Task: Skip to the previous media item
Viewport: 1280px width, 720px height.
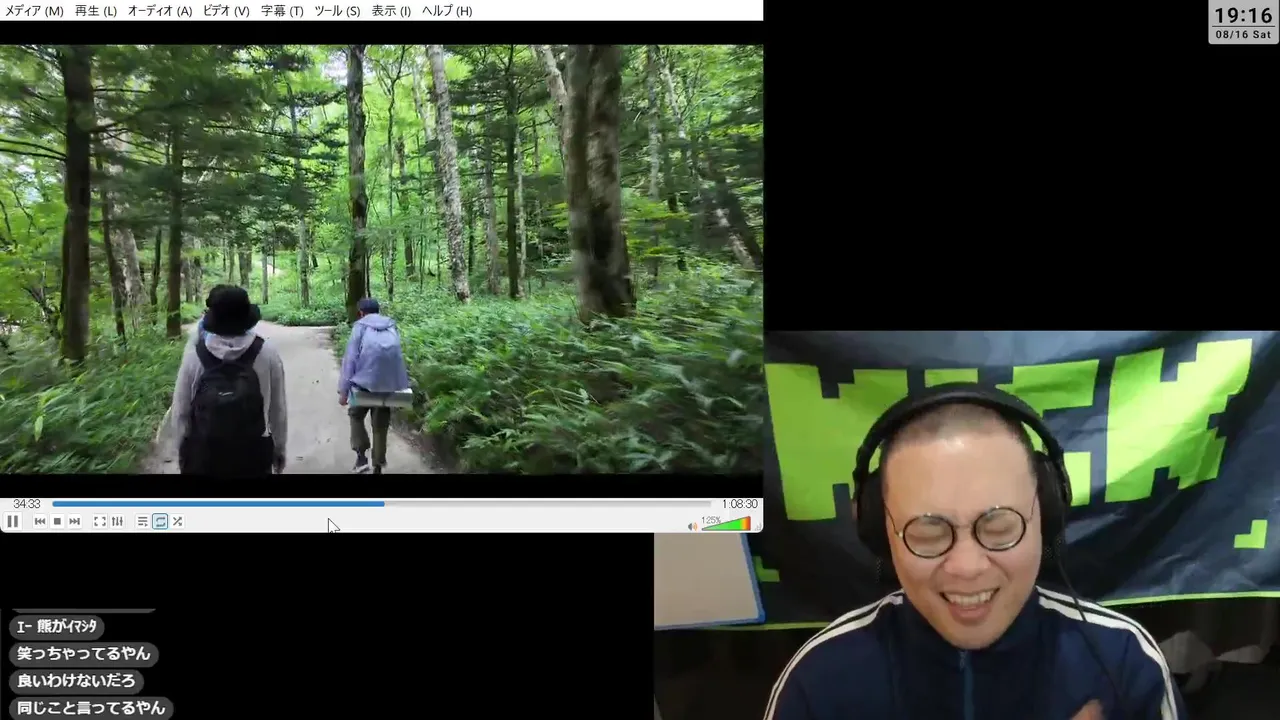Action: coord(40,521)
